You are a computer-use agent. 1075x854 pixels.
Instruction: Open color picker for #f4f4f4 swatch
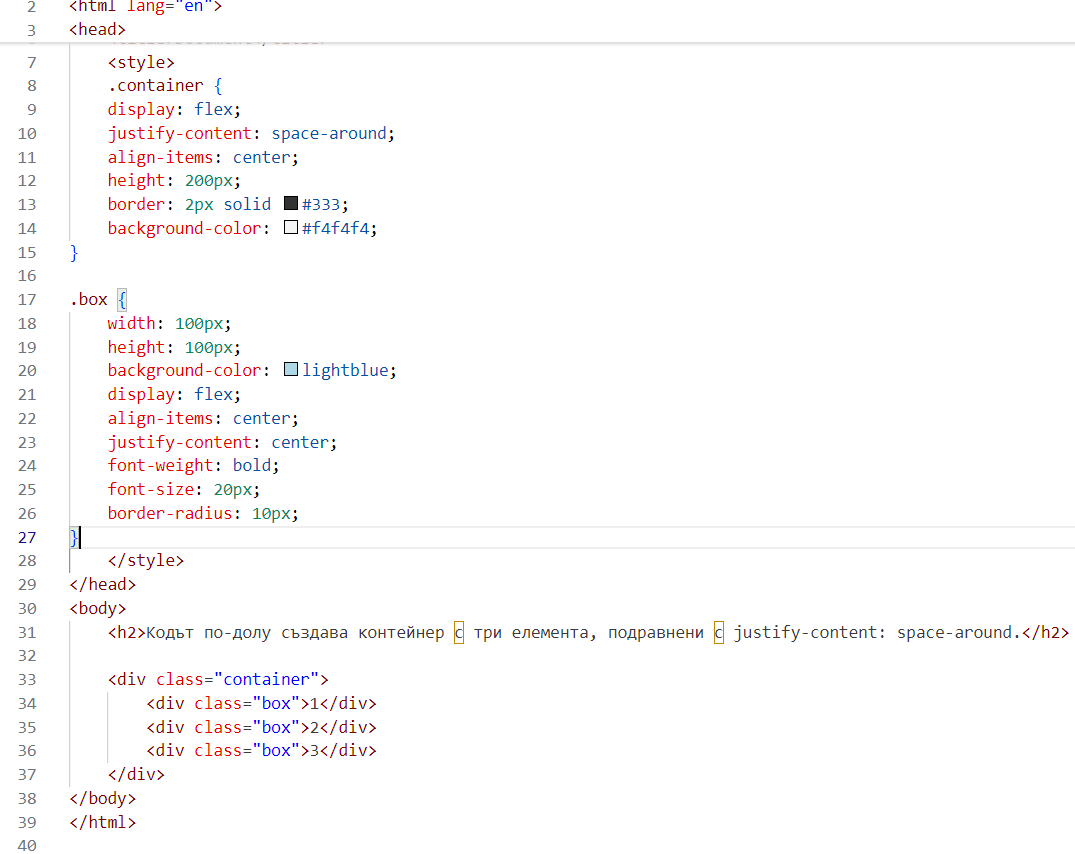tap(291, 228)
